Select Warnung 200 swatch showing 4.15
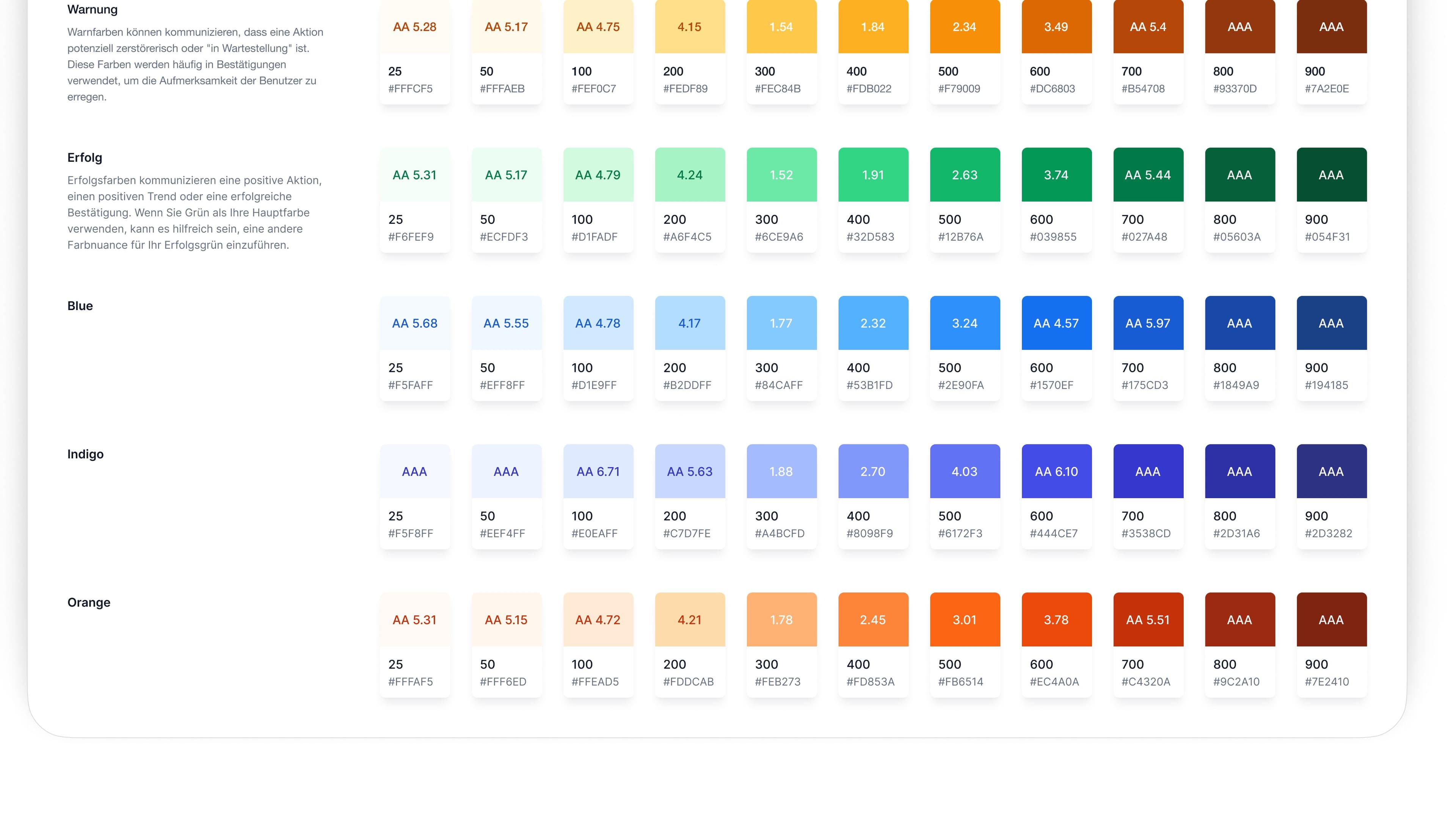 pos(690,27)
